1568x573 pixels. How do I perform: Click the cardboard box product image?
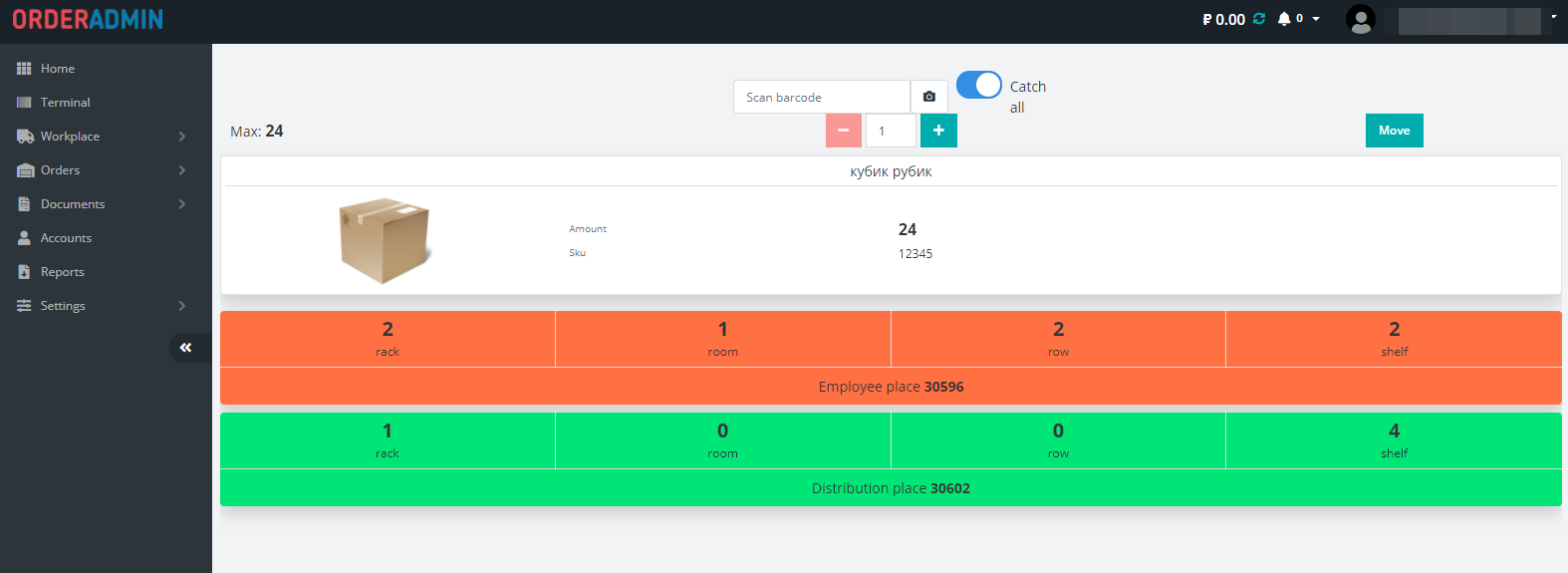tap(385, 240)
